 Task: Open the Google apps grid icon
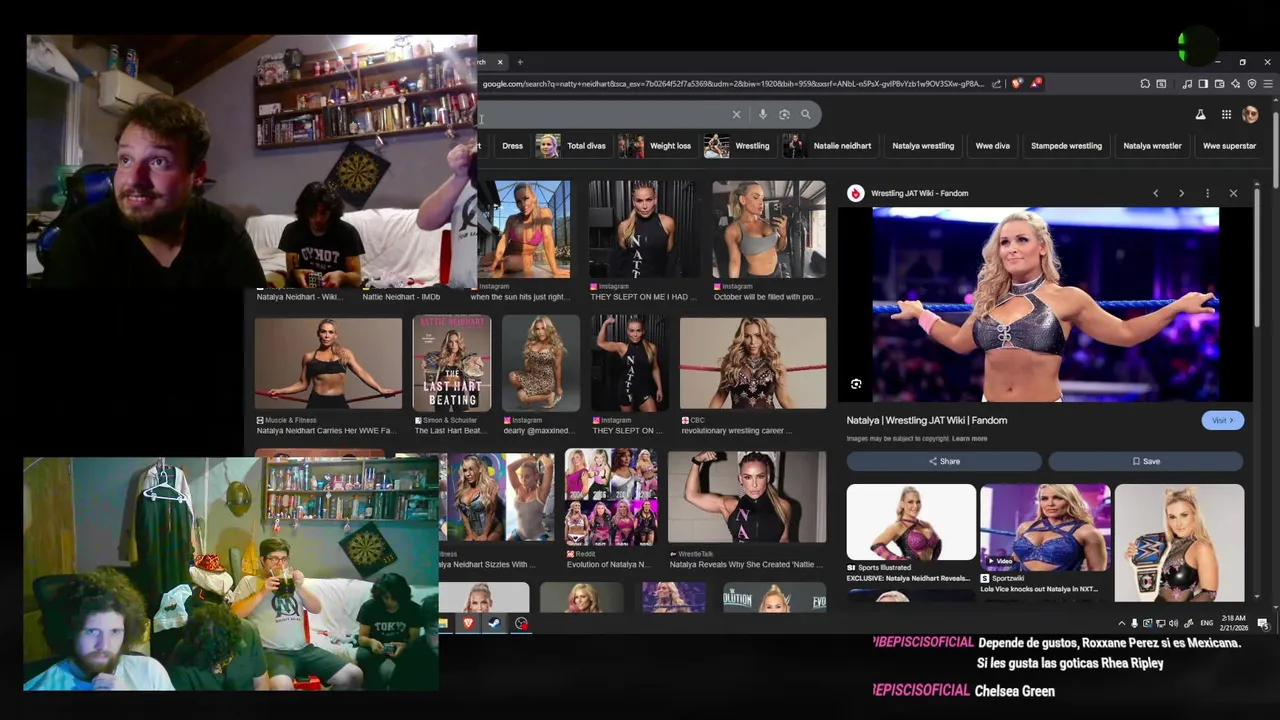[x=1226, y=115]
